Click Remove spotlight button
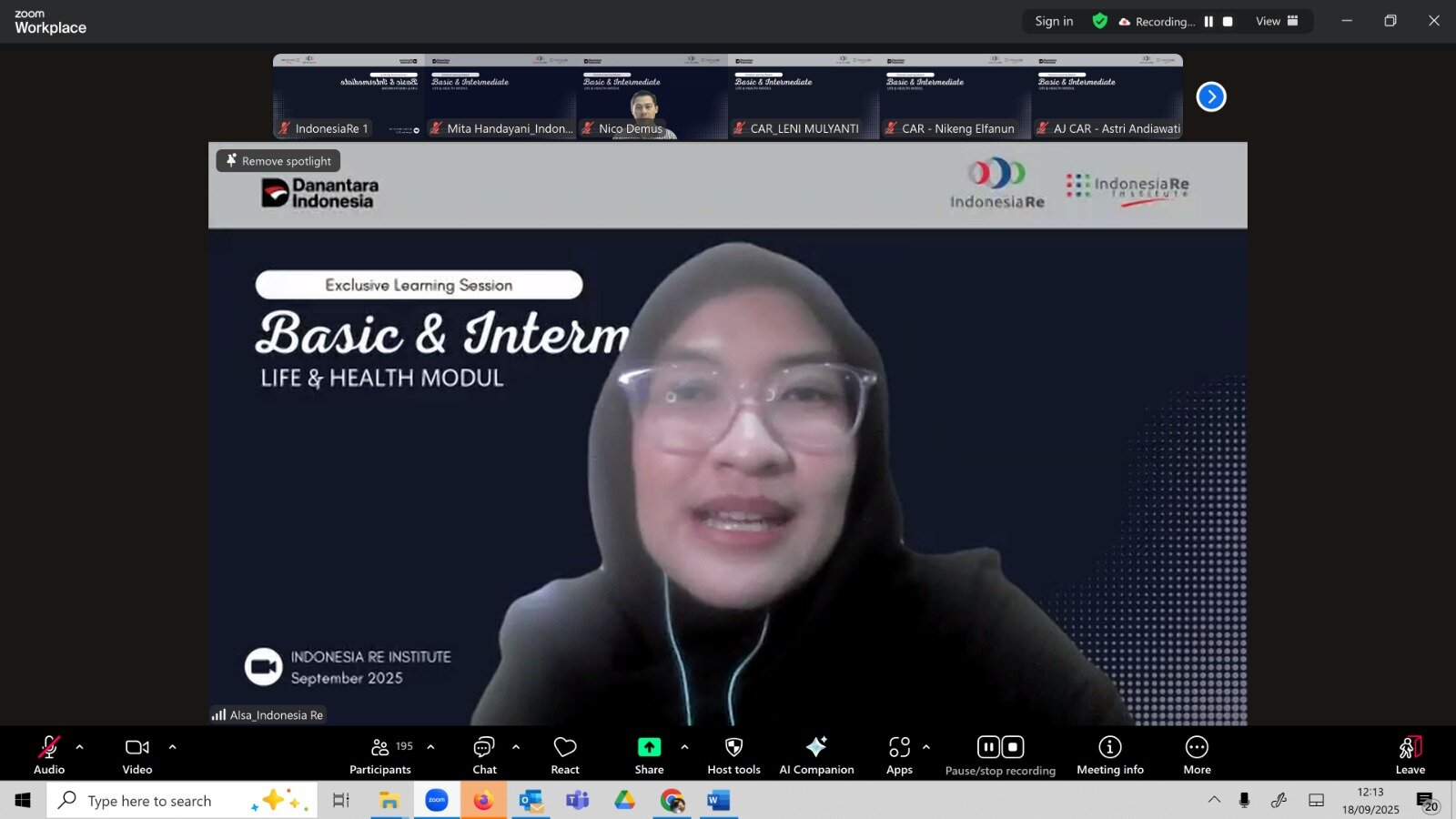This screenshot has width=1456, height=819. (278, 161)
